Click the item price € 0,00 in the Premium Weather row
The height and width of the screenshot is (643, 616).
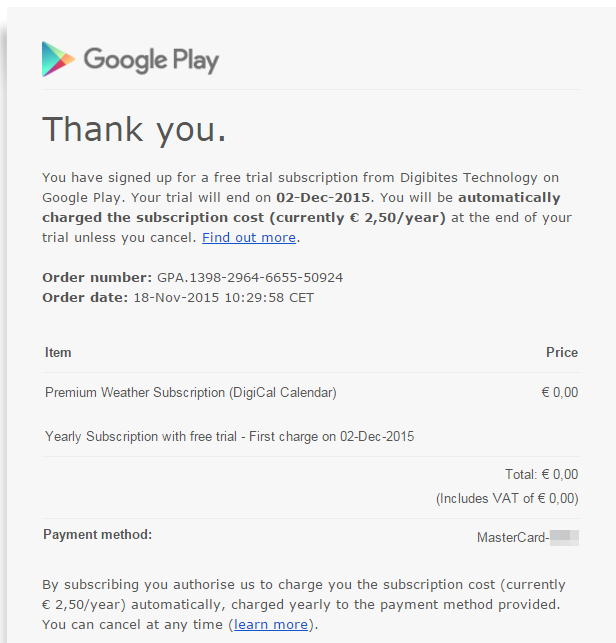tap(559, 393)
